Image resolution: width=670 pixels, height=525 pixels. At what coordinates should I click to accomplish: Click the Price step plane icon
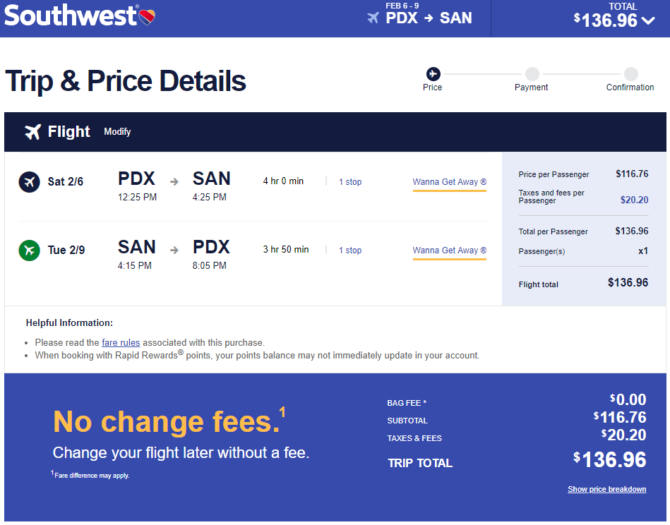click(433, 74)
